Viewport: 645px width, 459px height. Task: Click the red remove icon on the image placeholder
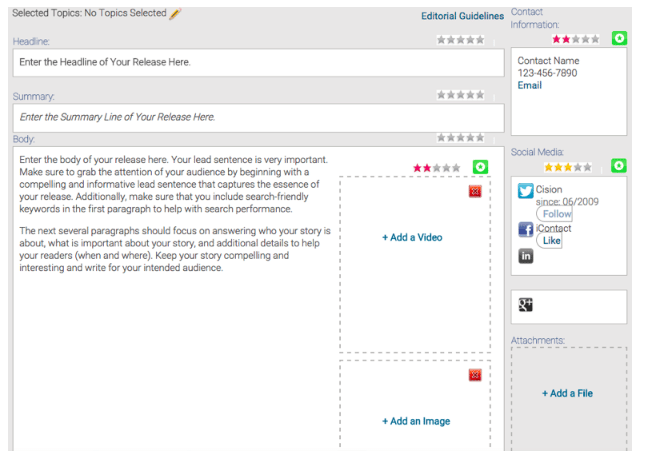tap(475, 375)
